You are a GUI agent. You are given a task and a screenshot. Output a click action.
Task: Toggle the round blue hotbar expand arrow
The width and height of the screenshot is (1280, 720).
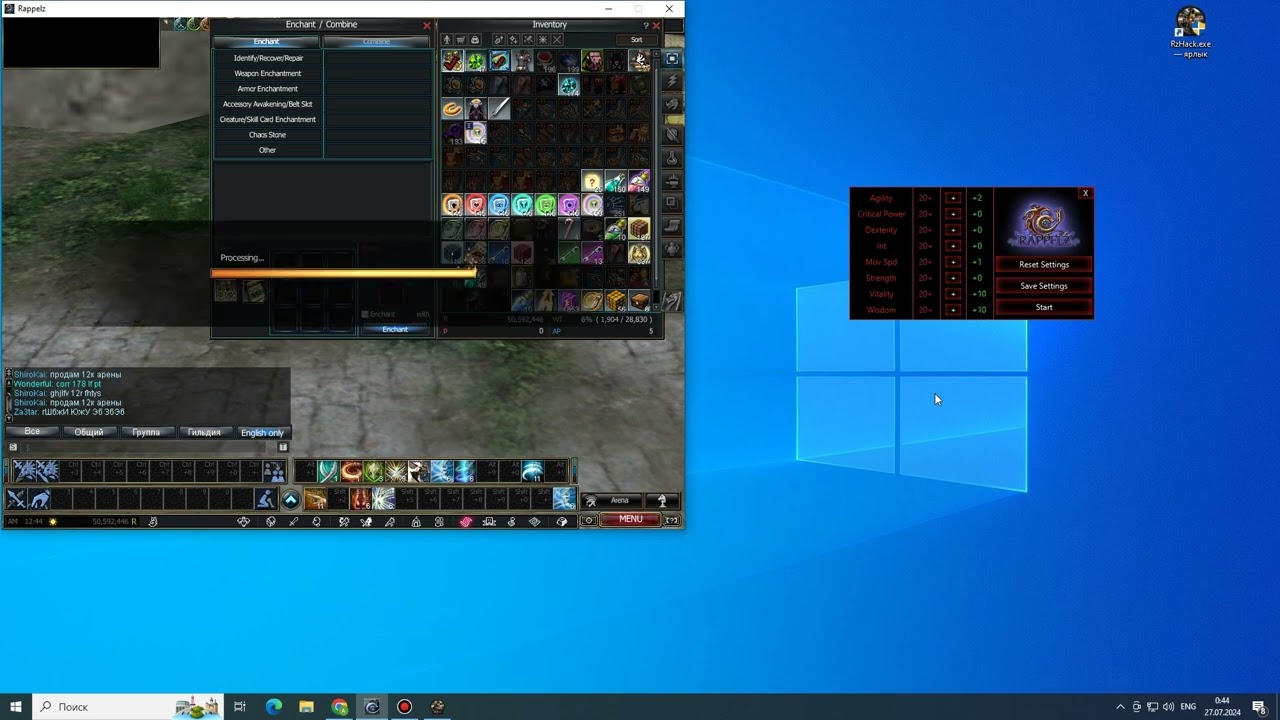point(290,499)
